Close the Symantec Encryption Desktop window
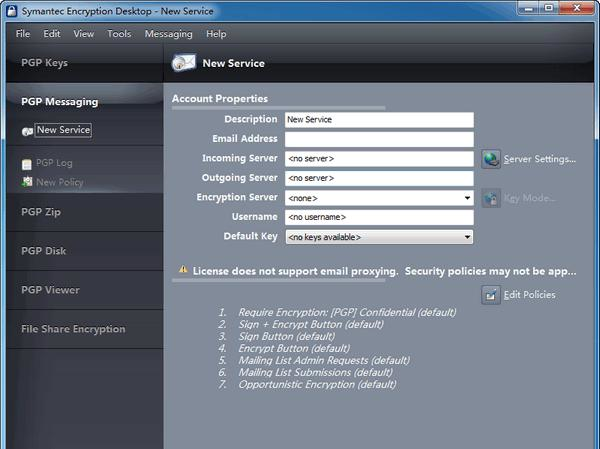Viewport: 600px width, 449px height. coord(576,8)
